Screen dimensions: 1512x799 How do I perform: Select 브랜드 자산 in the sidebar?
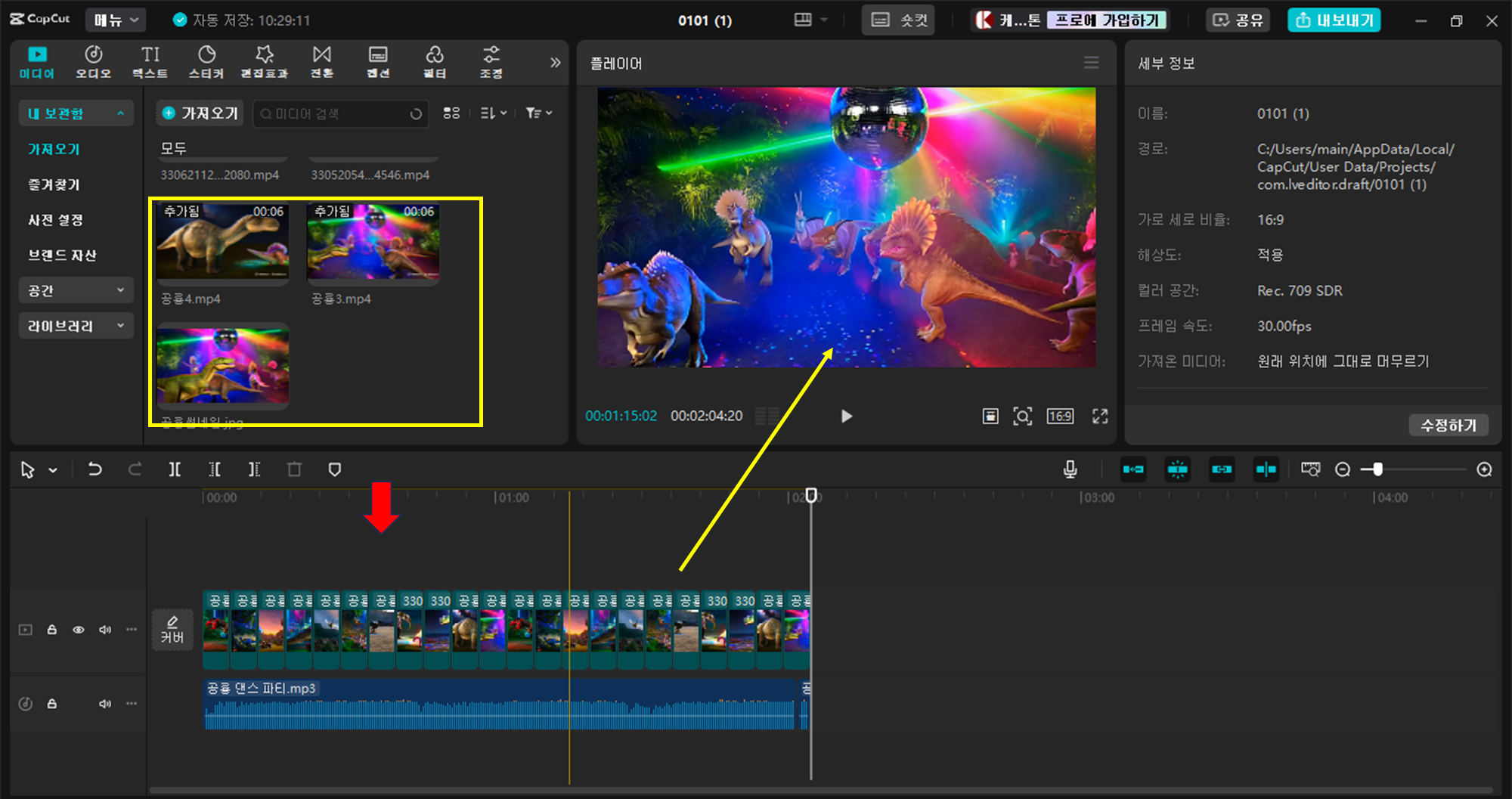(62, 255)
